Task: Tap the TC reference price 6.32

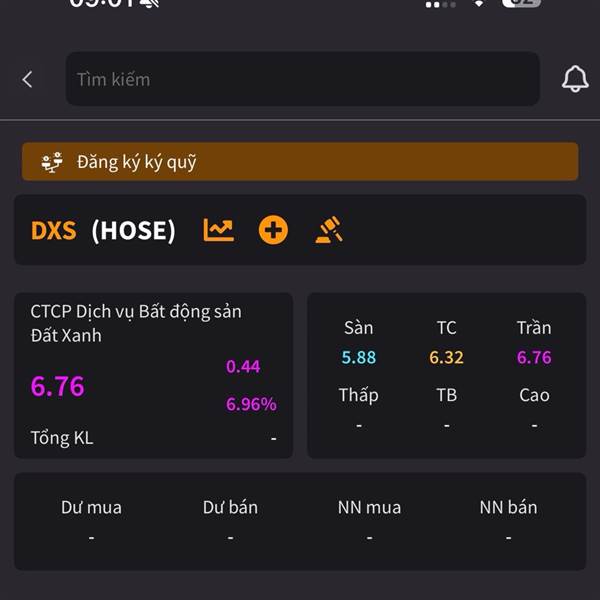Action: coord(447,357)
